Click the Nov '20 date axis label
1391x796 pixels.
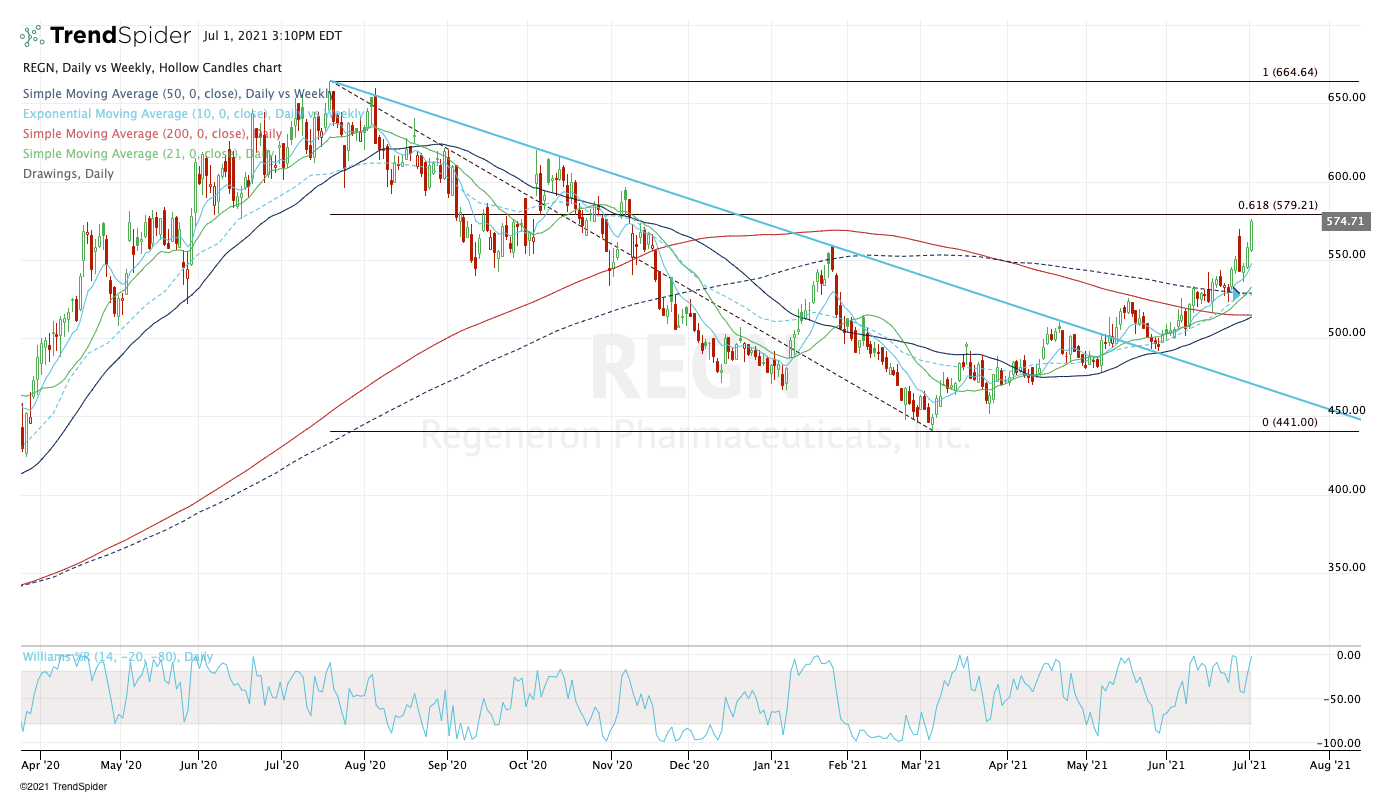point(611,765)
